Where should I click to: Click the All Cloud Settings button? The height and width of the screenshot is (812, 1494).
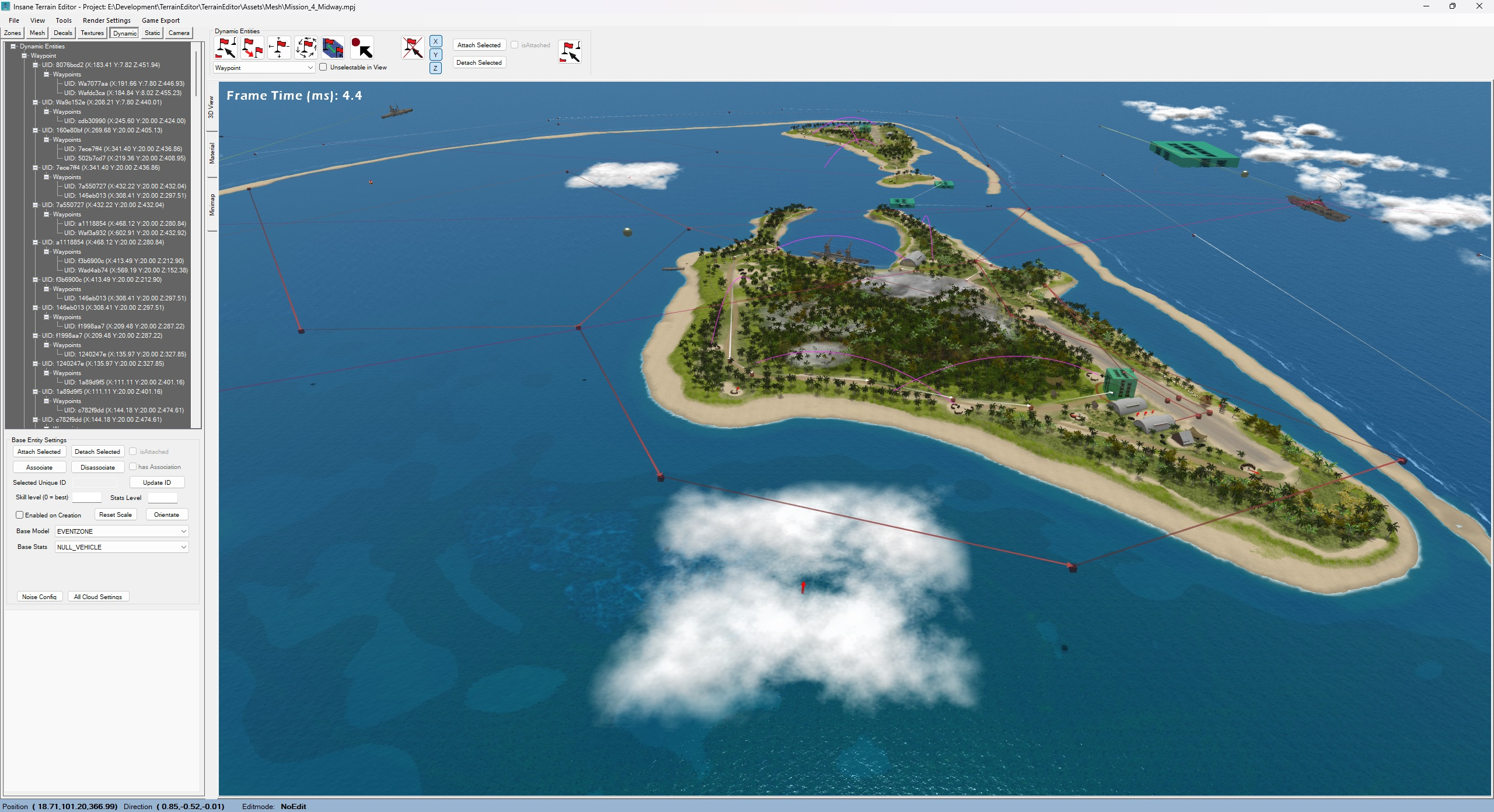[98, 597]
